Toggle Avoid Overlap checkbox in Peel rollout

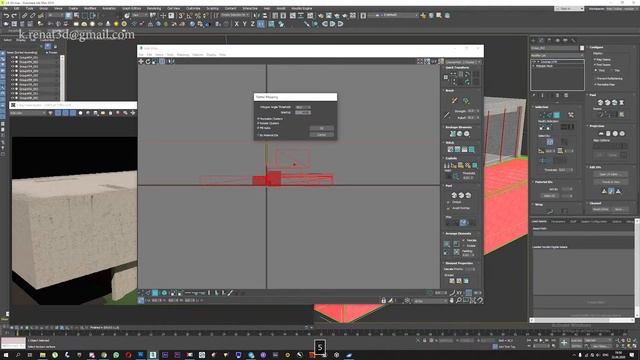[x=449, y=208]
